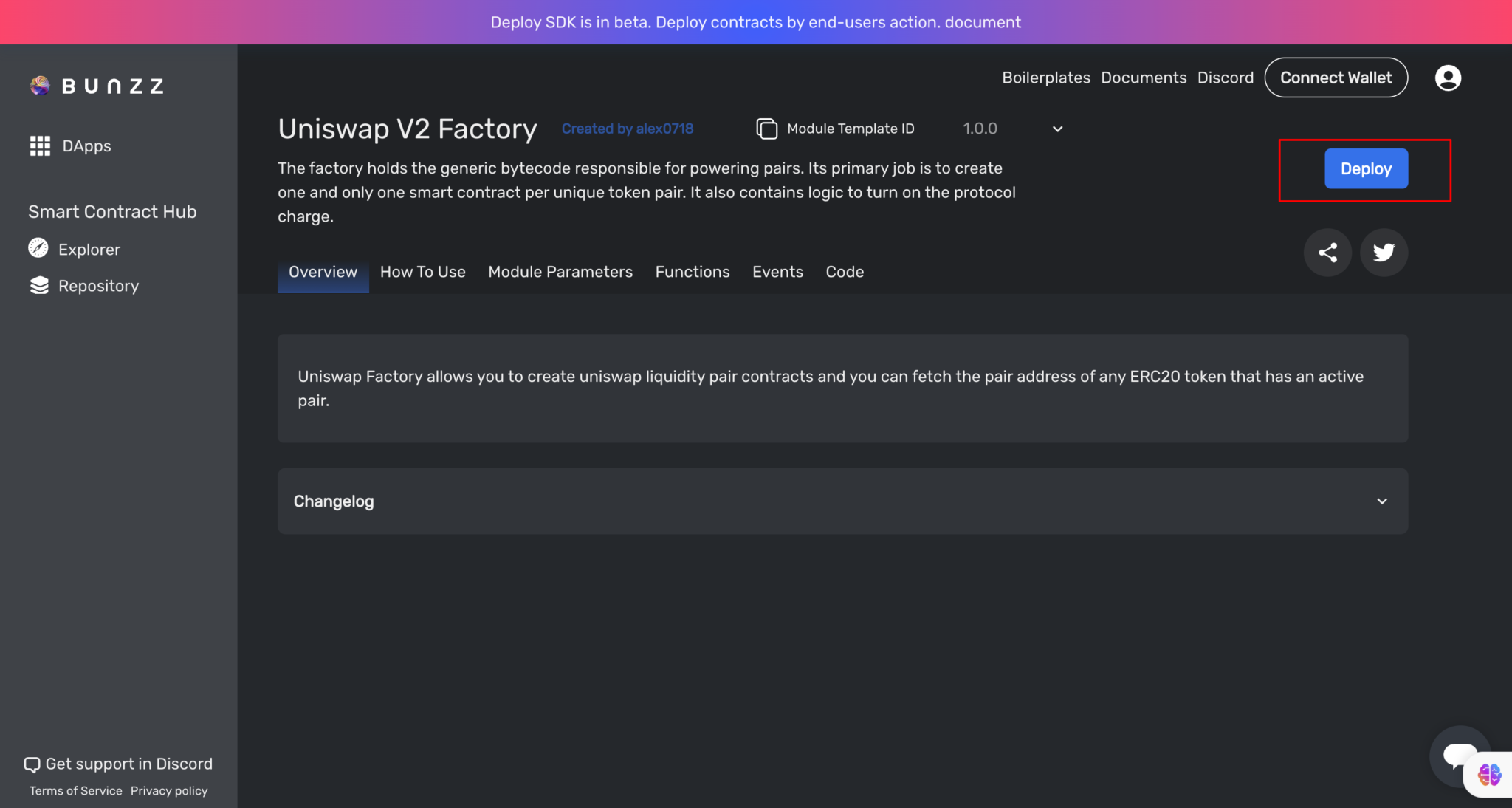Image resolution: width=1512 pixels, height=808 pixels.
Task: Open the Boilerplates menu item
Action: point(1046,78)
